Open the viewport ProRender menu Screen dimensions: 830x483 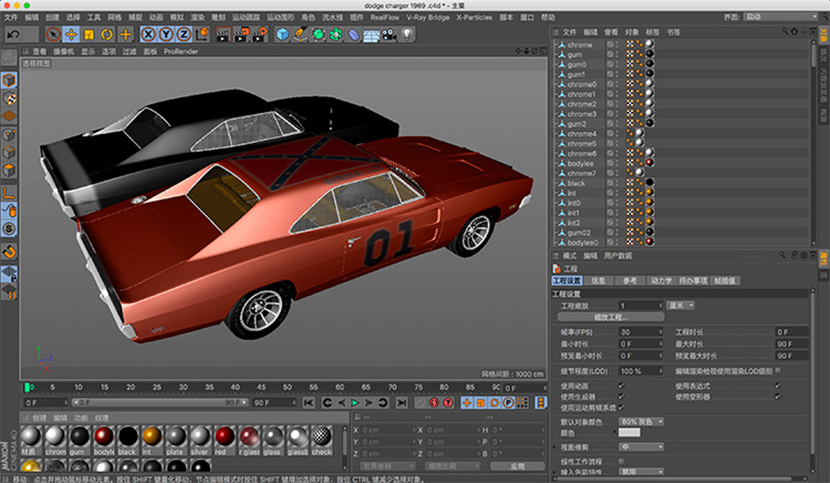[x=181, y=51]
